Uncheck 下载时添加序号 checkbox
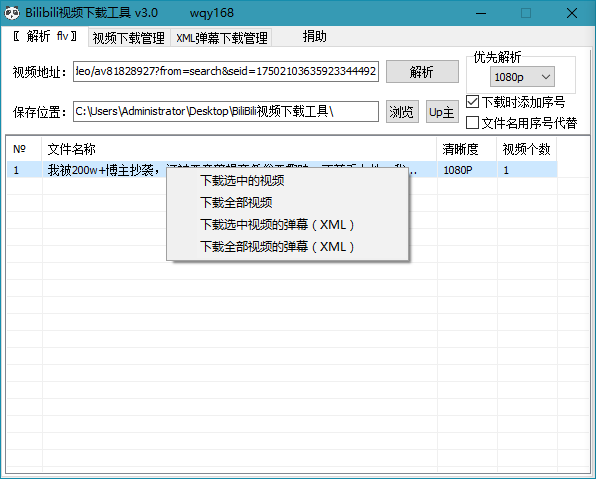Viewport: 596px width, 479px height. (x=472, y=102)
